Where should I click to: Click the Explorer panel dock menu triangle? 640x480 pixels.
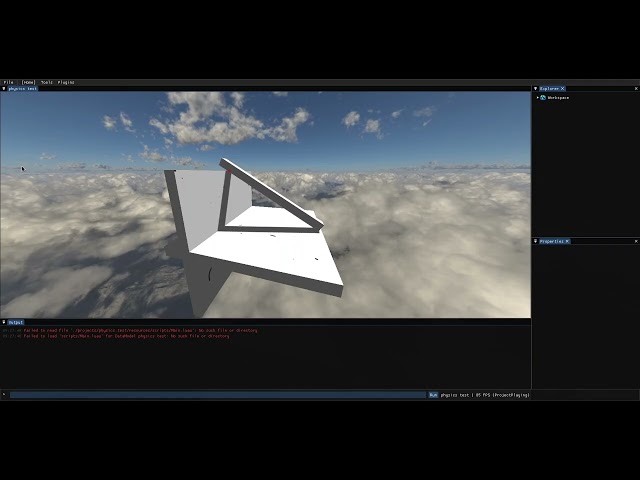point(535,89)
